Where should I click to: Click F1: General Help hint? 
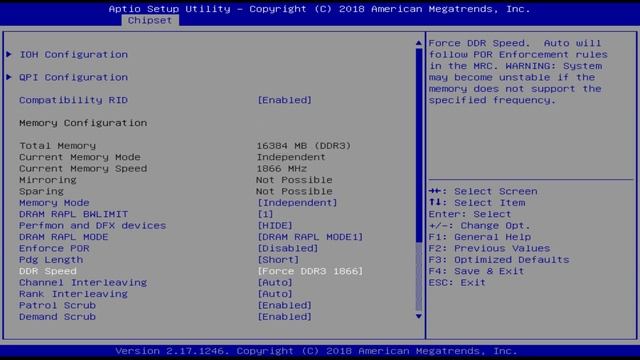[480, 237]
